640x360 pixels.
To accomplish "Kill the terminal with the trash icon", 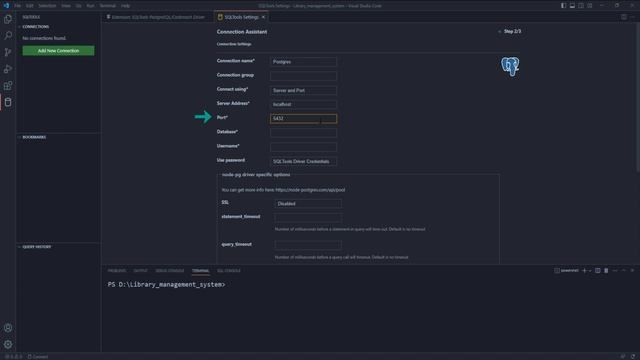I will tap(606, 271).
